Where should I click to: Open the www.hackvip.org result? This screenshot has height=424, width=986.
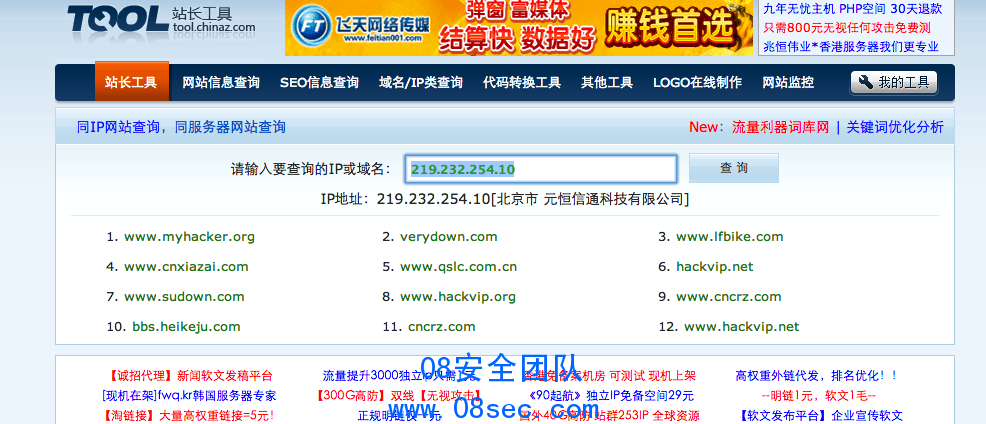pos(458,297)
